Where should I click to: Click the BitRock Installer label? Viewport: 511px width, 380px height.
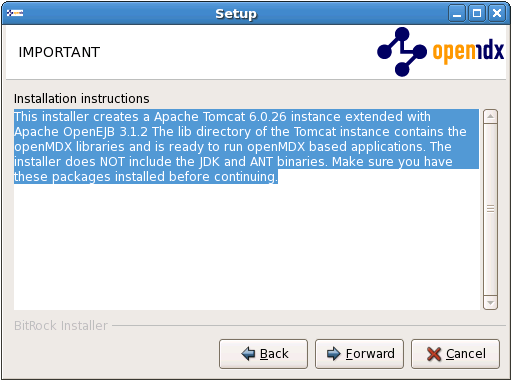click(x=61, y=326)
